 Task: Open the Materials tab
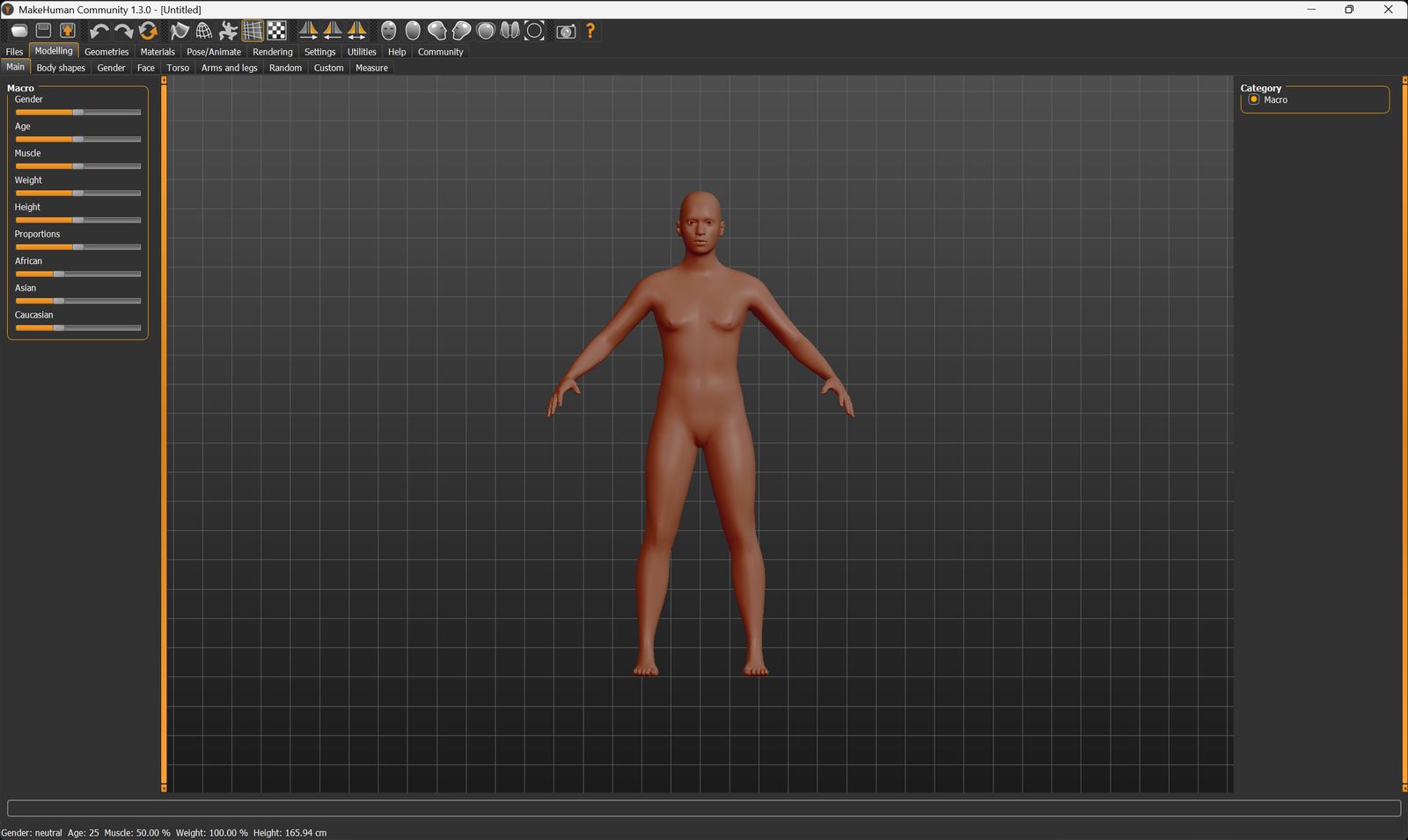click(158, 52)
